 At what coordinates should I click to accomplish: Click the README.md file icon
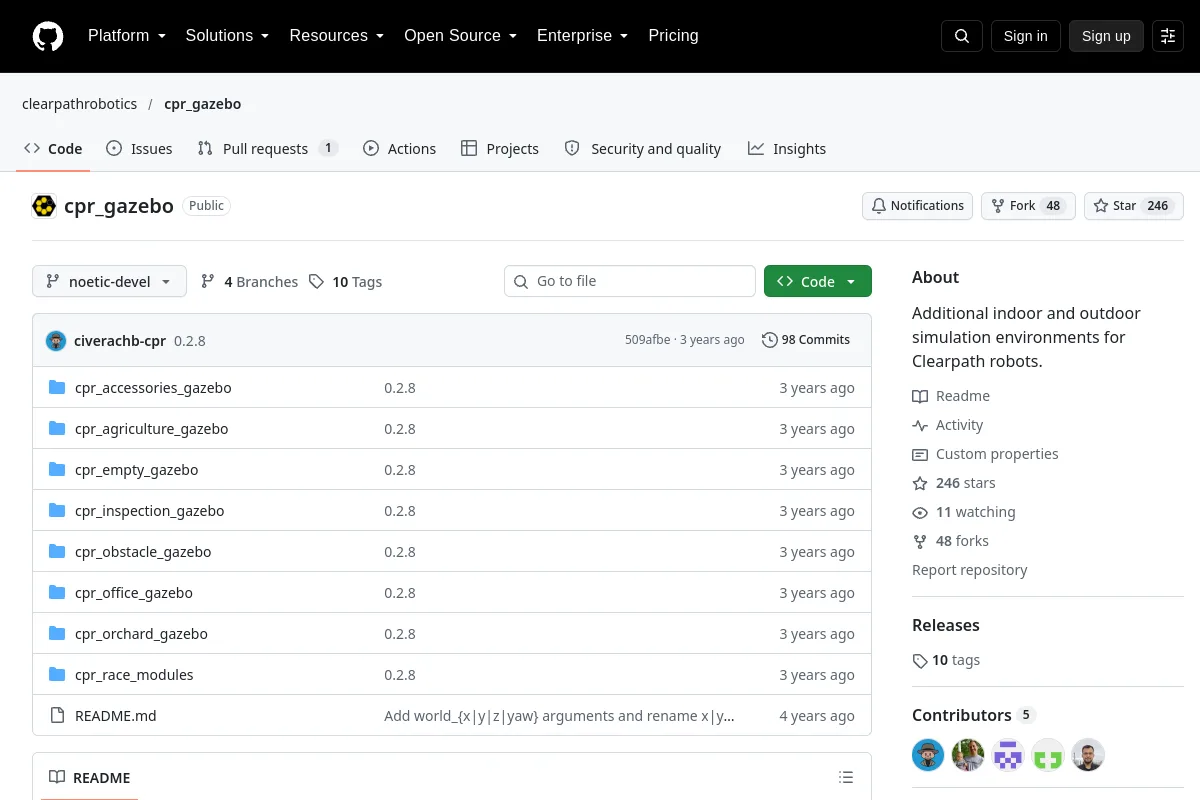(57, 715)
